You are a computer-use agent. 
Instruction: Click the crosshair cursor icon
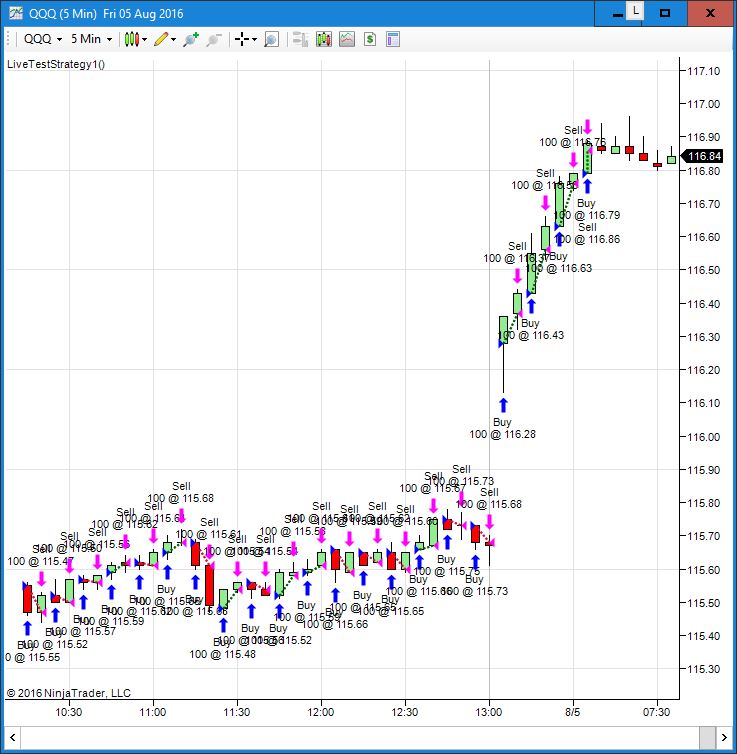[242, 39]
